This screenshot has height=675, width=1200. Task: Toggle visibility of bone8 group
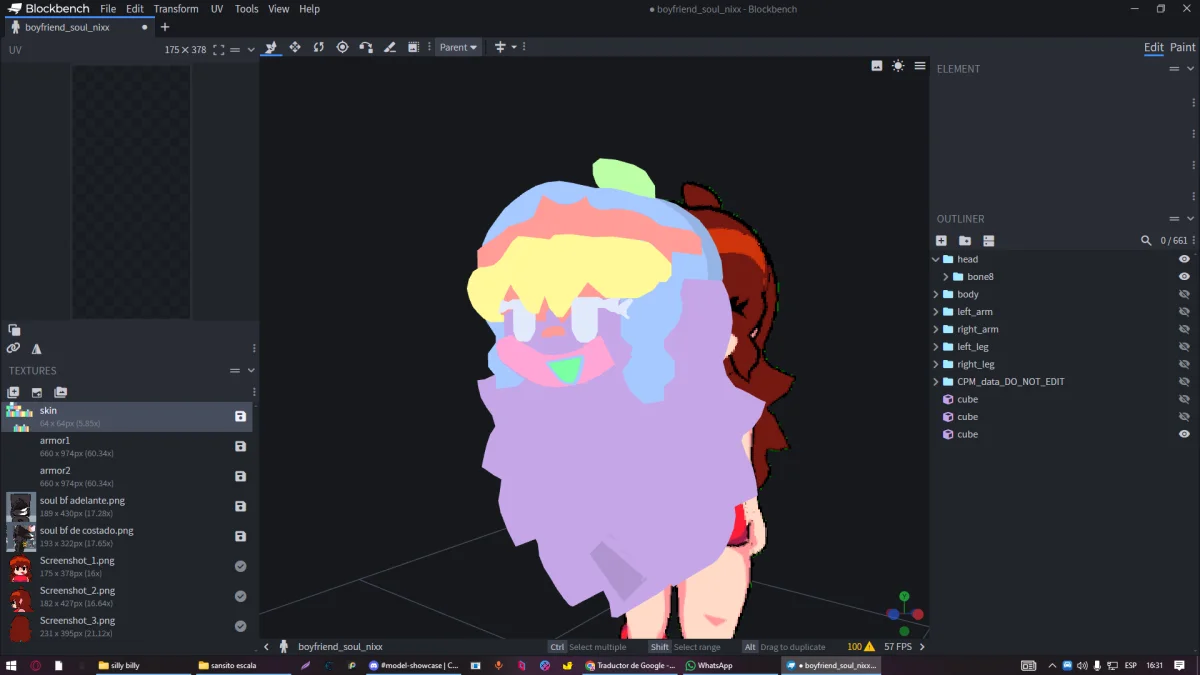point(1184,277)
